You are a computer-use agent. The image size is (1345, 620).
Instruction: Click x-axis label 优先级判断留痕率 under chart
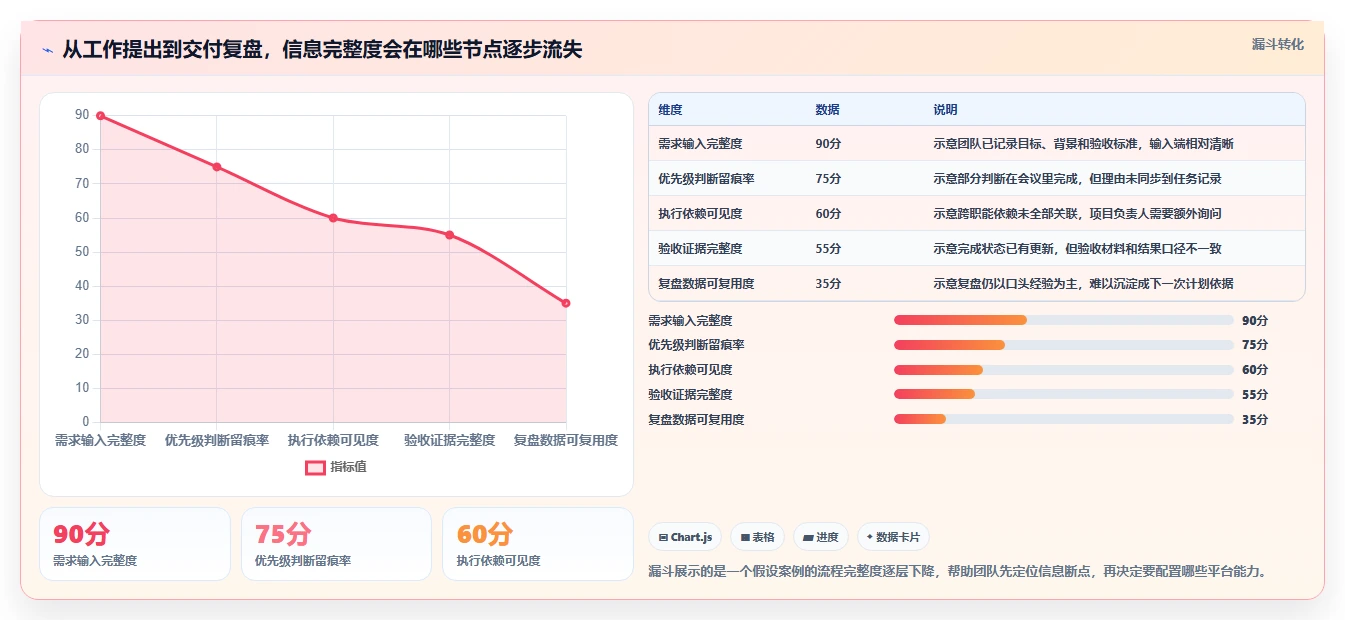tap(217, 440)
